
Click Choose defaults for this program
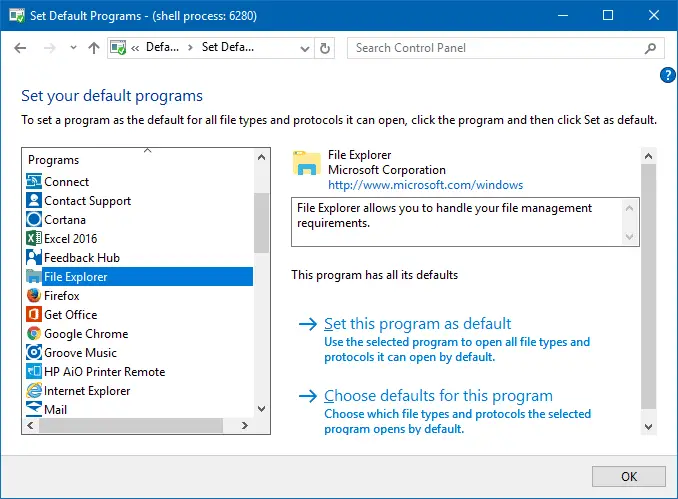pyautogui.click(x=438, y=396)
